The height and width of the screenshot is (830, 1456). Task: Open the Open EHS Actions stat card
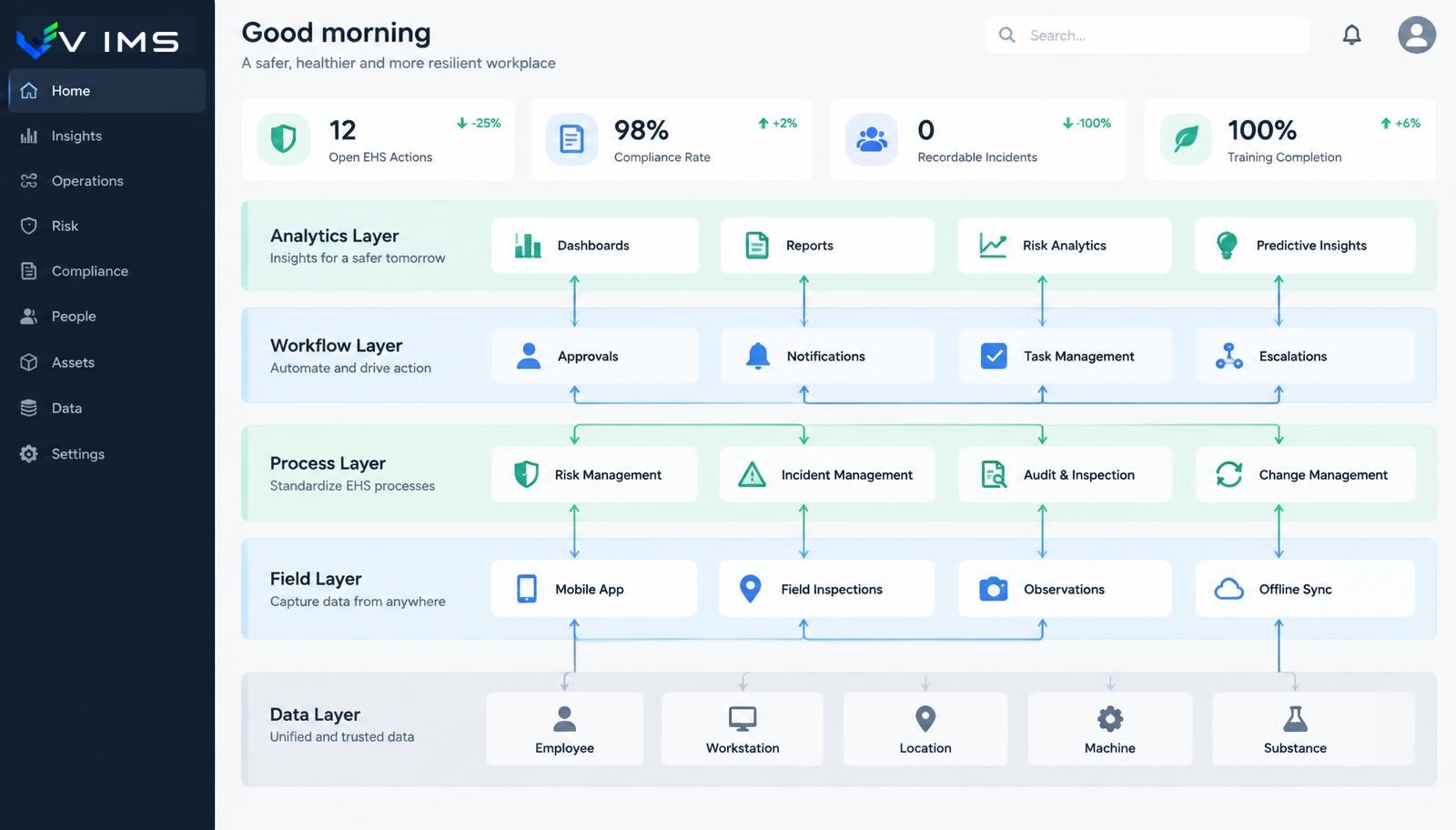[379, 139]
